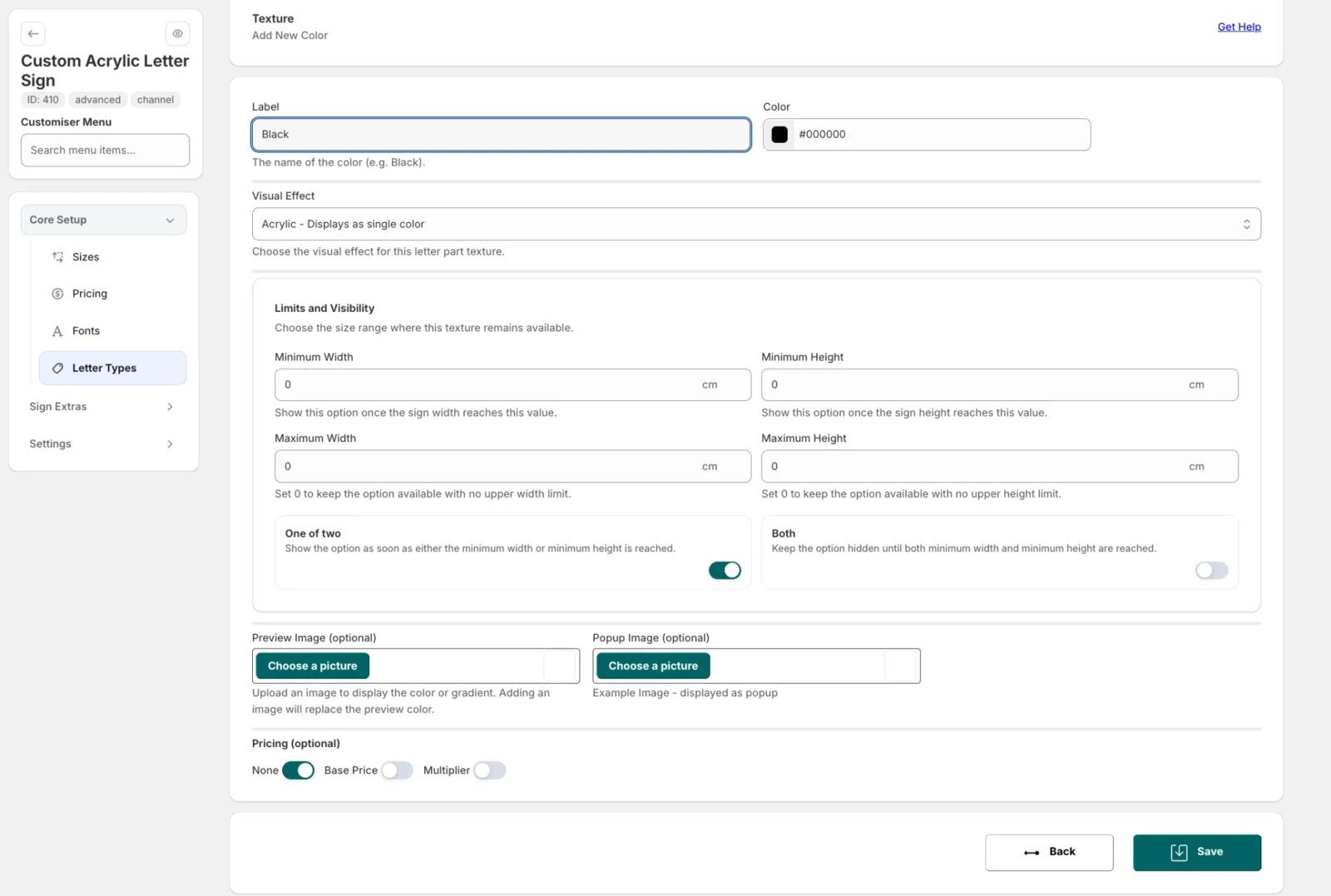Open the Visual Effect dropdown
The image size is (1331, 896).
coord(756,224)
